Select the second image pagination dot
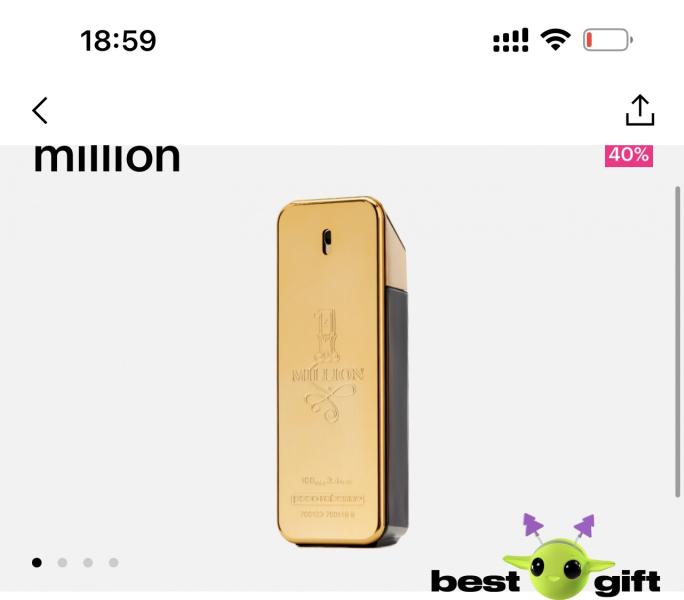Screen dimensions: 684x600 [62, 562]
